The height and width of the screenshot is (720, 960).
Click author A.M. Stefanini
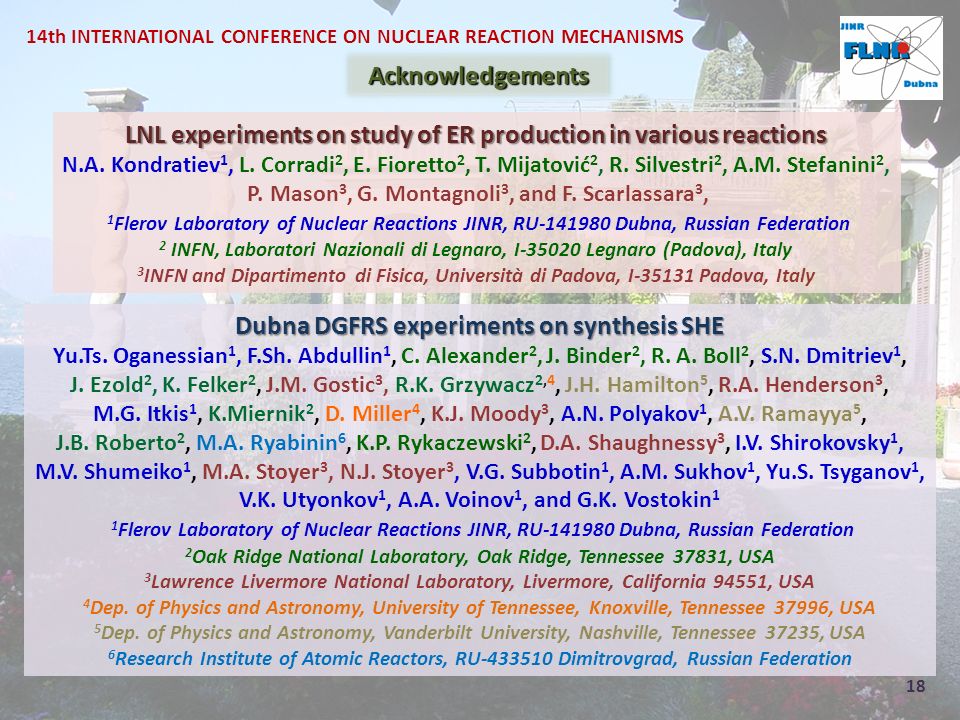pos(807,165)
